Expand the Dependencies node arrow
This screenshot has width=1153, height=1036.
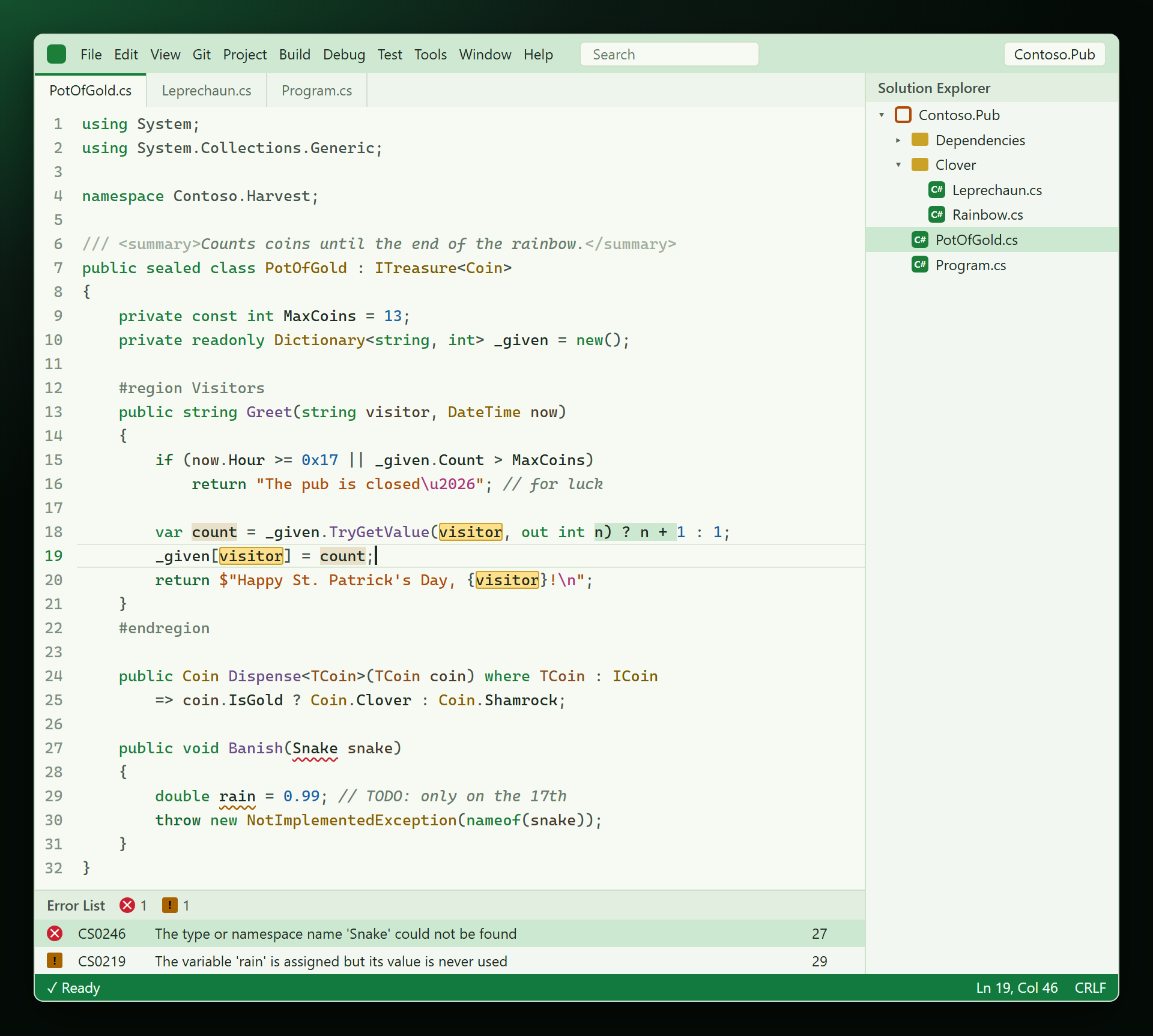click(x=898, y=140)
